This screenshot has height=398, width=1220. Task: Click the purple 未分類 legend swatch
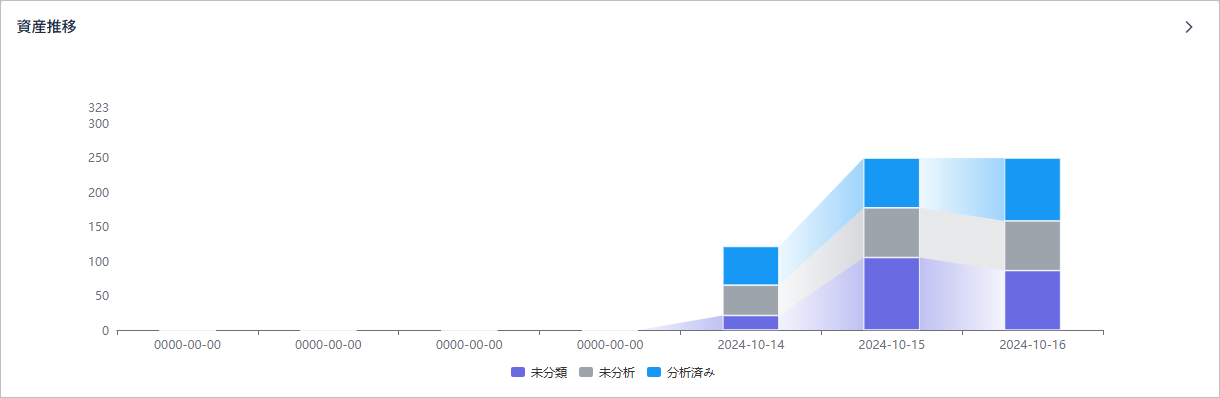coord(517,372)
